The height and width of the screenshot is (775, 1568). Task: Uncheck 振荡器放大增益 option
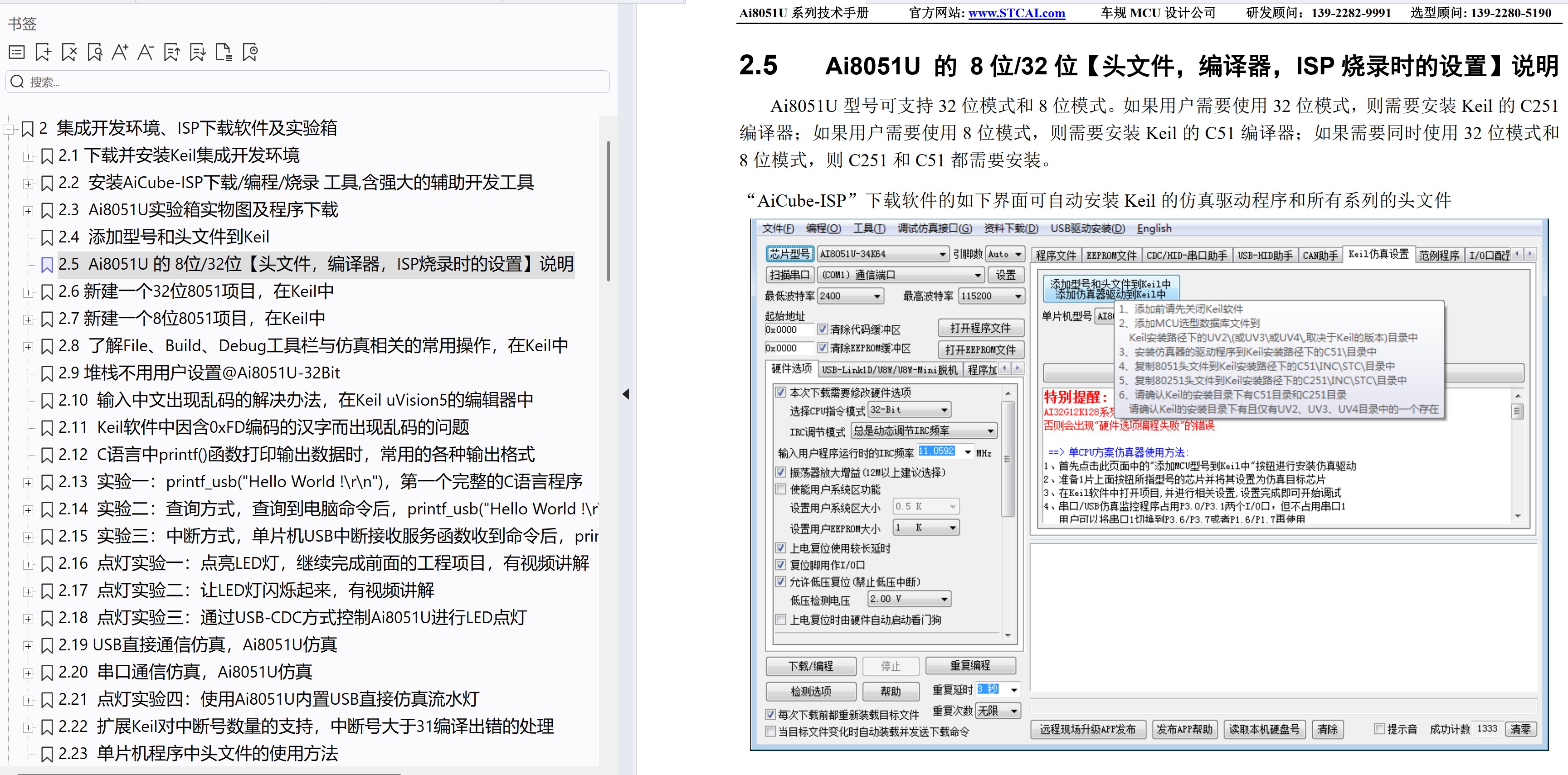tap(781, 473)
